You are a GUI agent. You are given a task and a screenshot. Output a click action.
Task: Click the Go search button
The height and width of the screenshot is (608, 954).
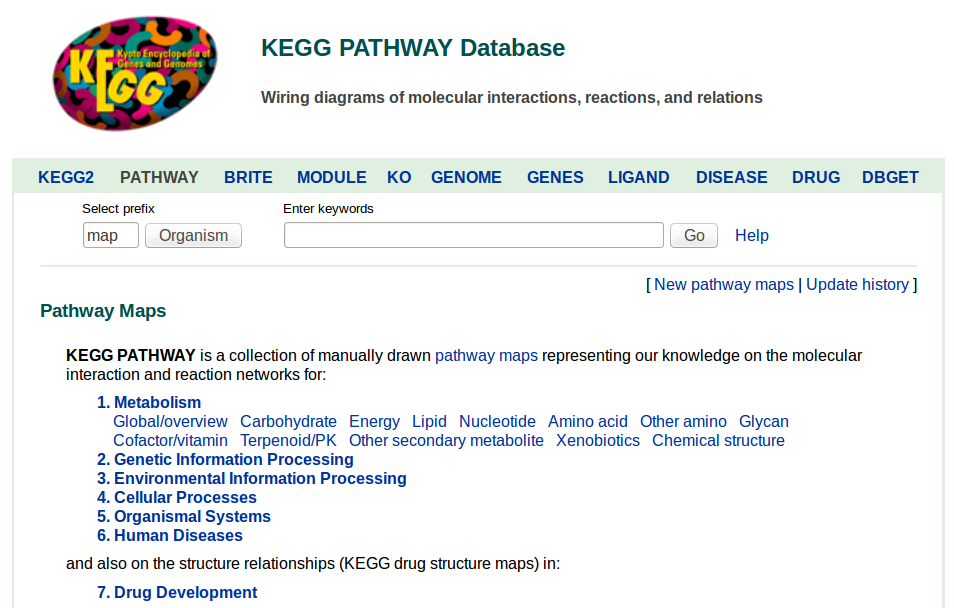click(694, 236)
